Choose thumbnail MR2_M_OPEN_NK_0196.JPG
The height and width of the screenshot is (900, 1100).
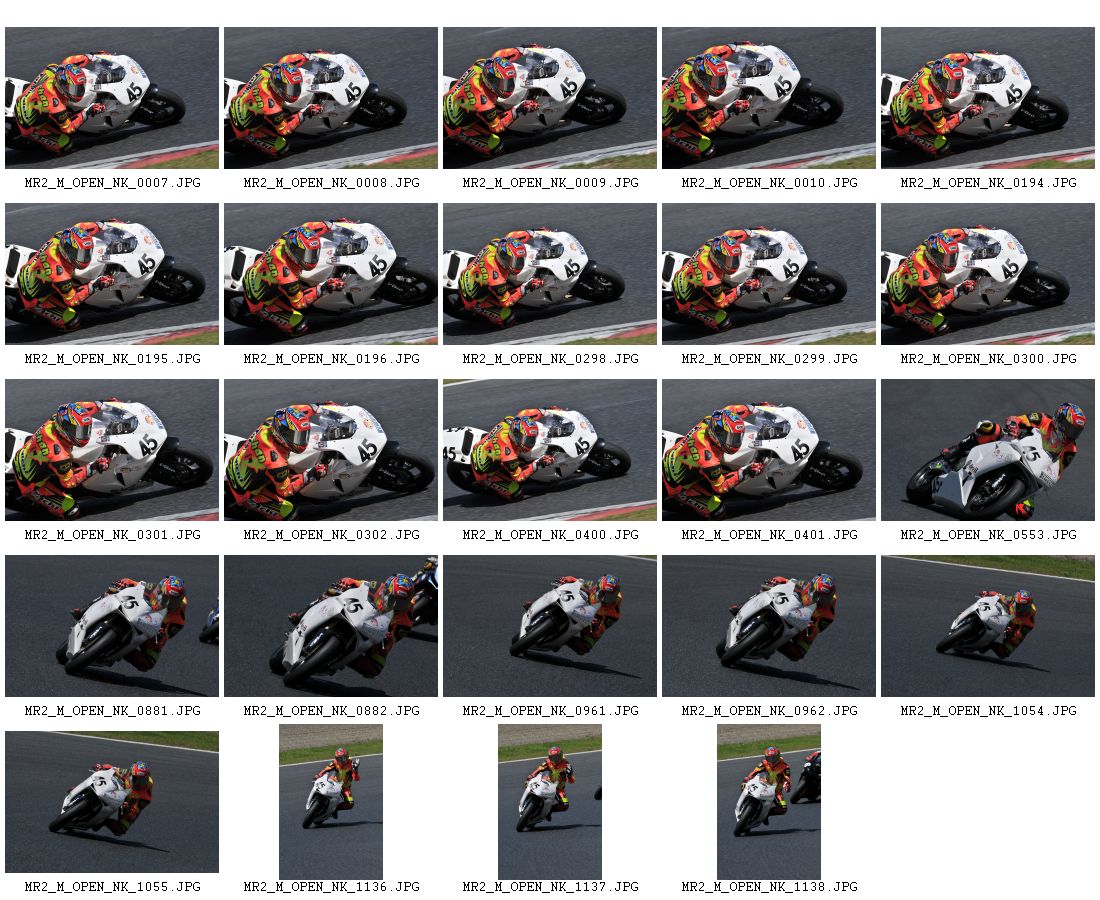pos(331,274)
